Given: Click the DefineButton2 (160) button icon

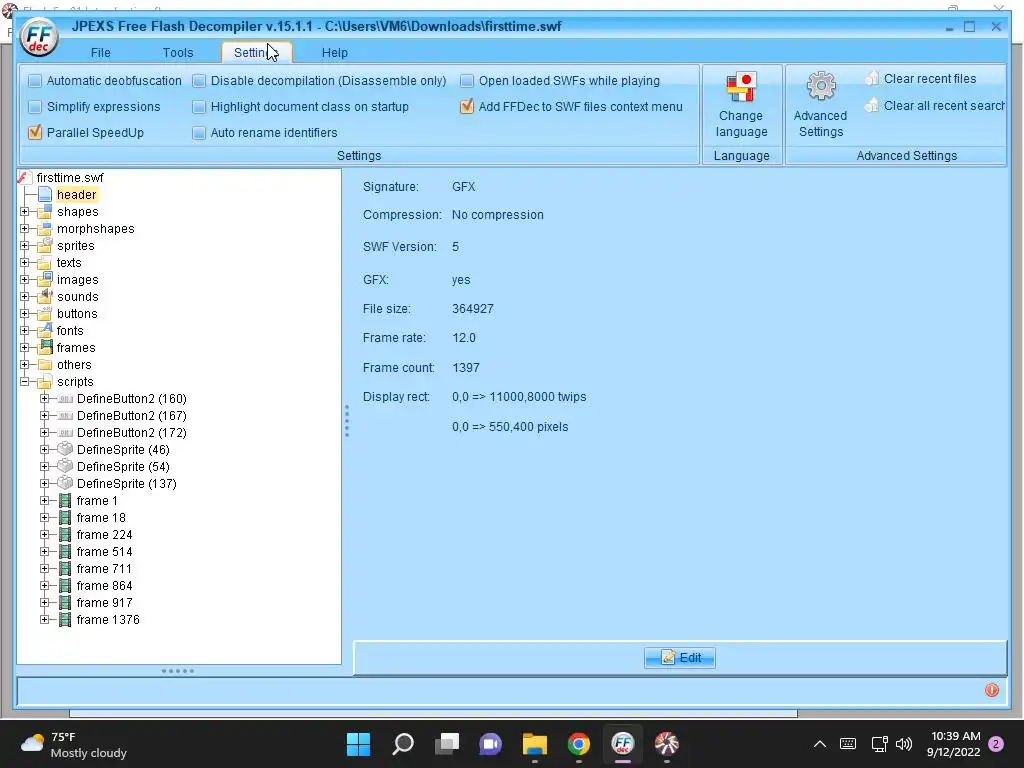Looking at the screenshot, I should [65, 398].
